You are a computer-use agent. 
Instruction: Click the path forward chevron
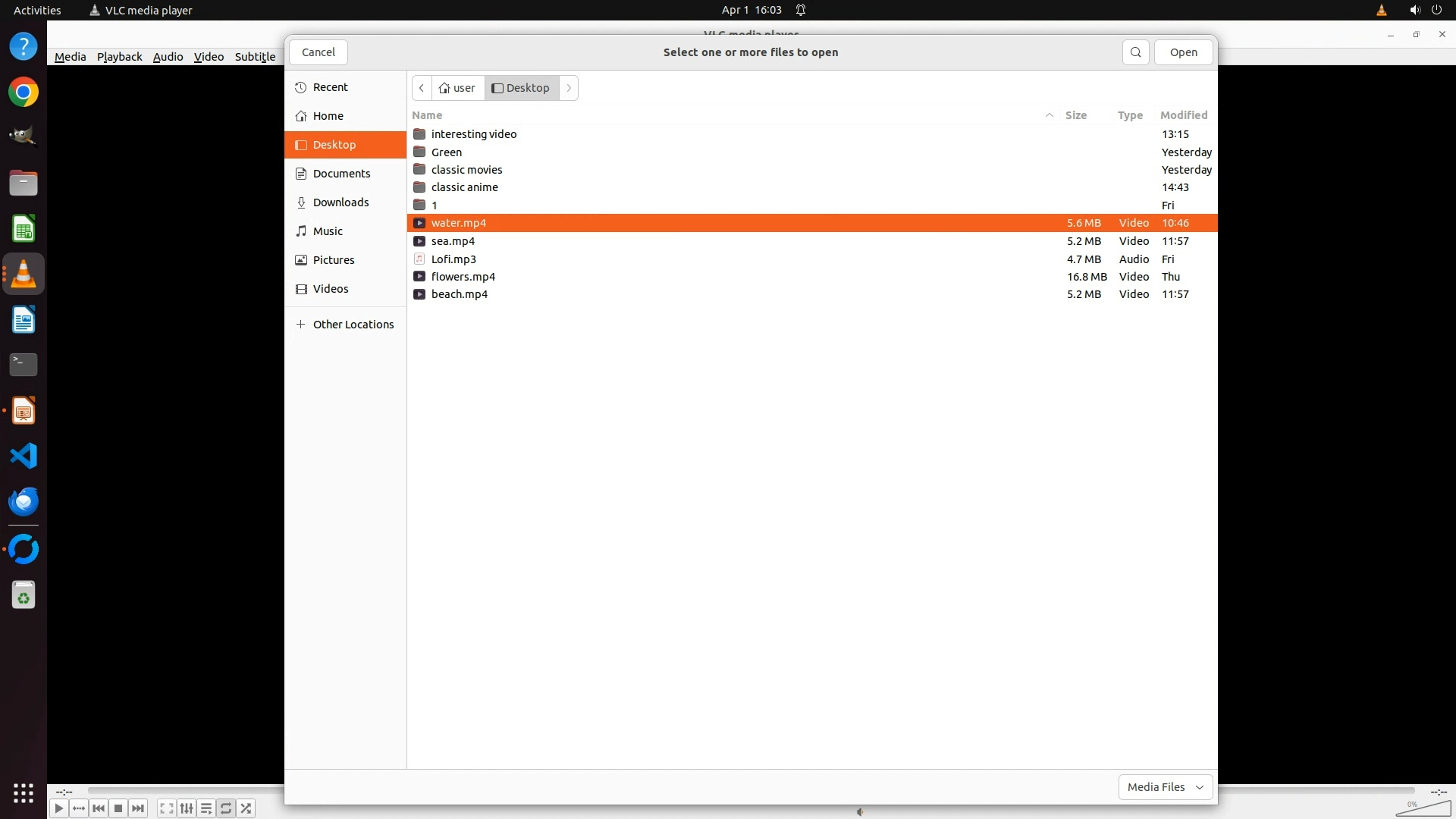coord(569,88)
